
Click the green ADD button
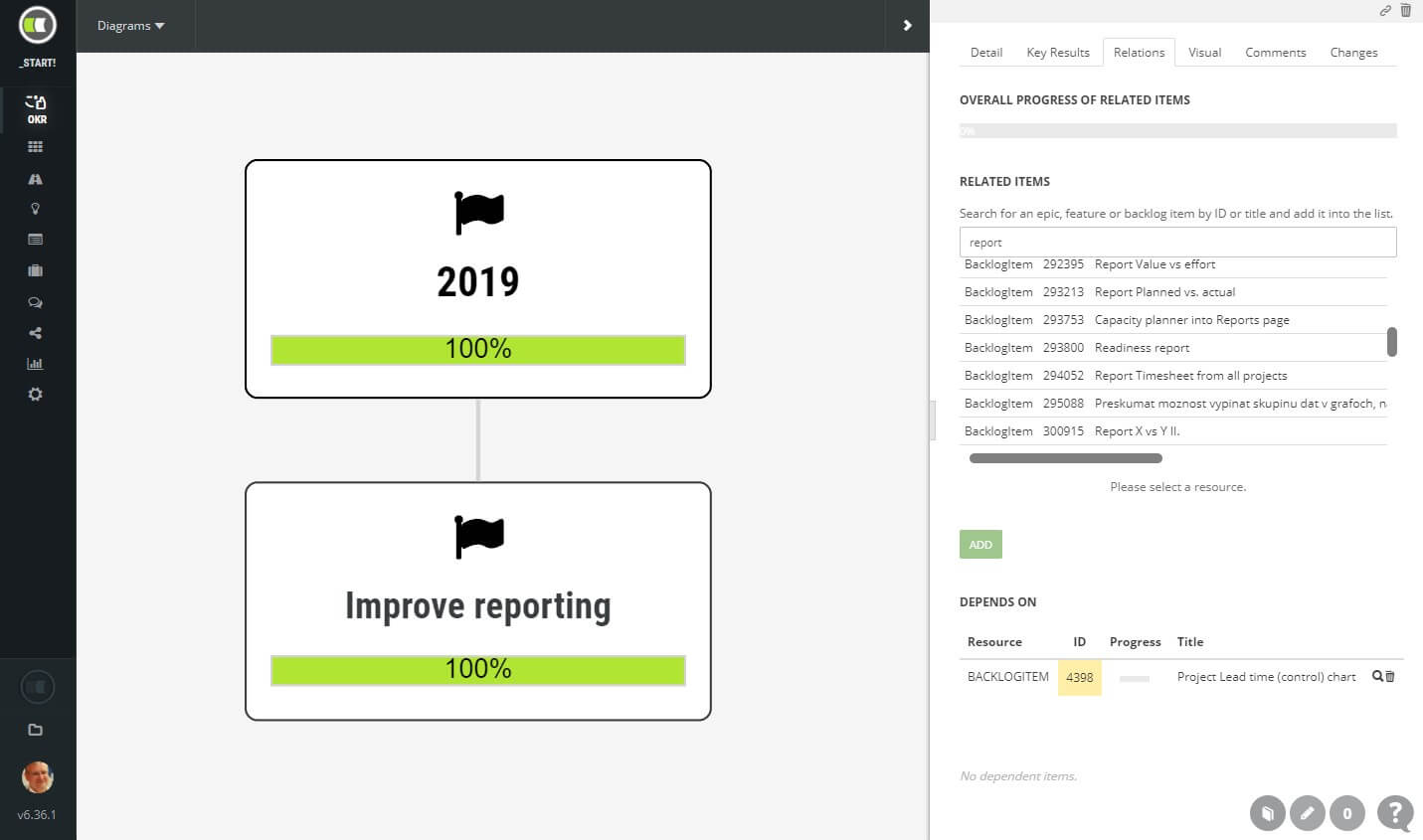[x=980, y=545]
